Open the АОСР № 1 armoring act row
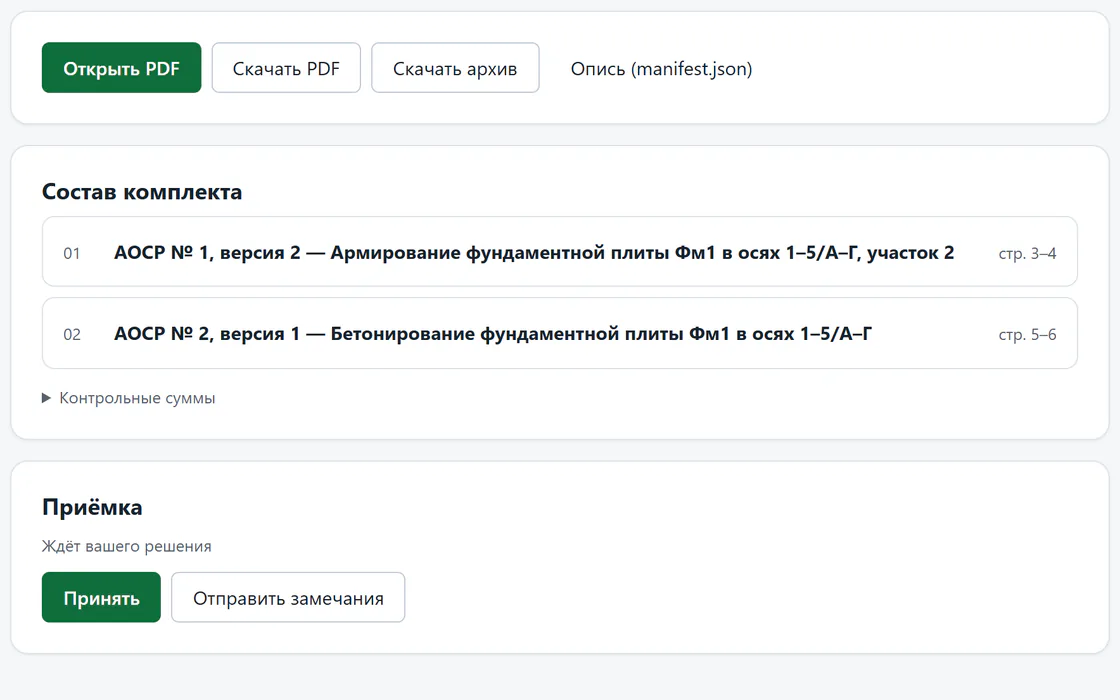Screen dimensions: 1120x700 559,252
